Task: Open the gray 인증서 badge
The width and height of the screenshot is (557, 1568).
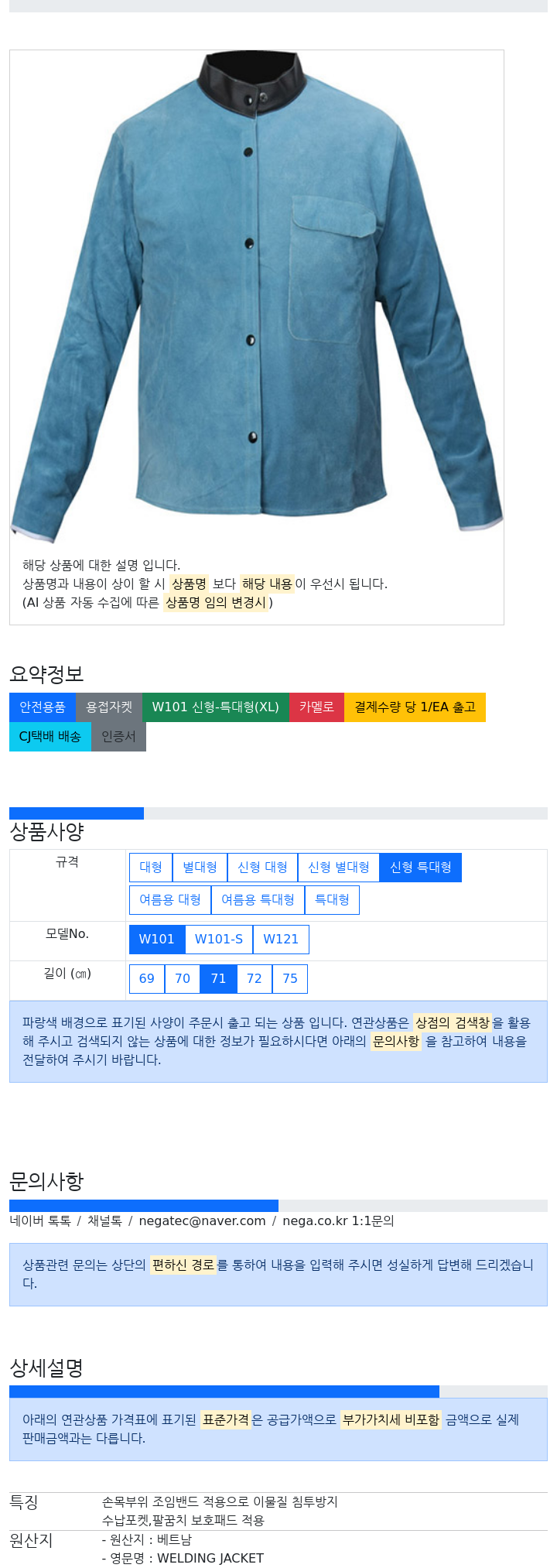Action: click(118, 736)
